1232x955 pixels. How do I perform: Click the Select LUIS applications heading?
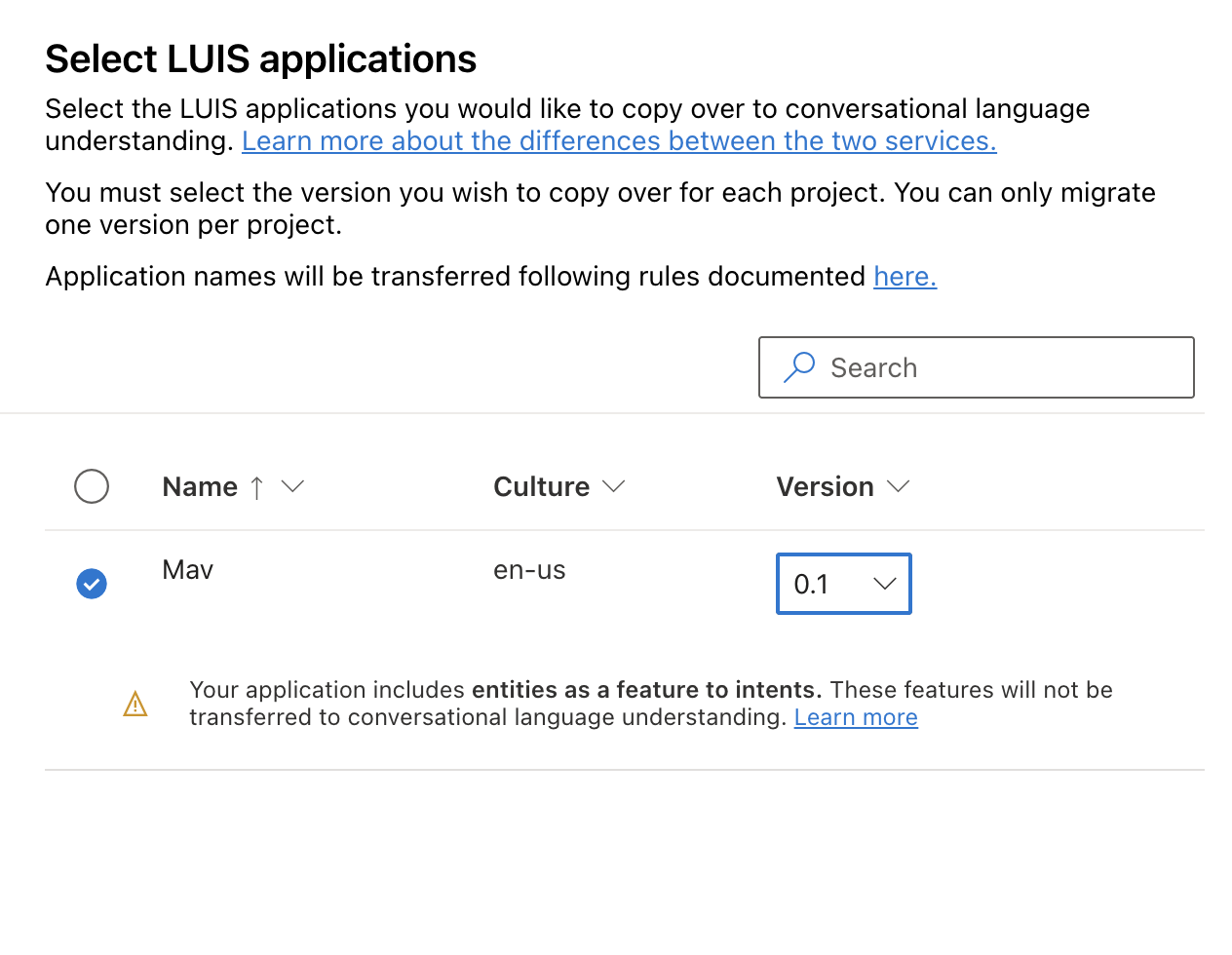click(x=261, y=58)
